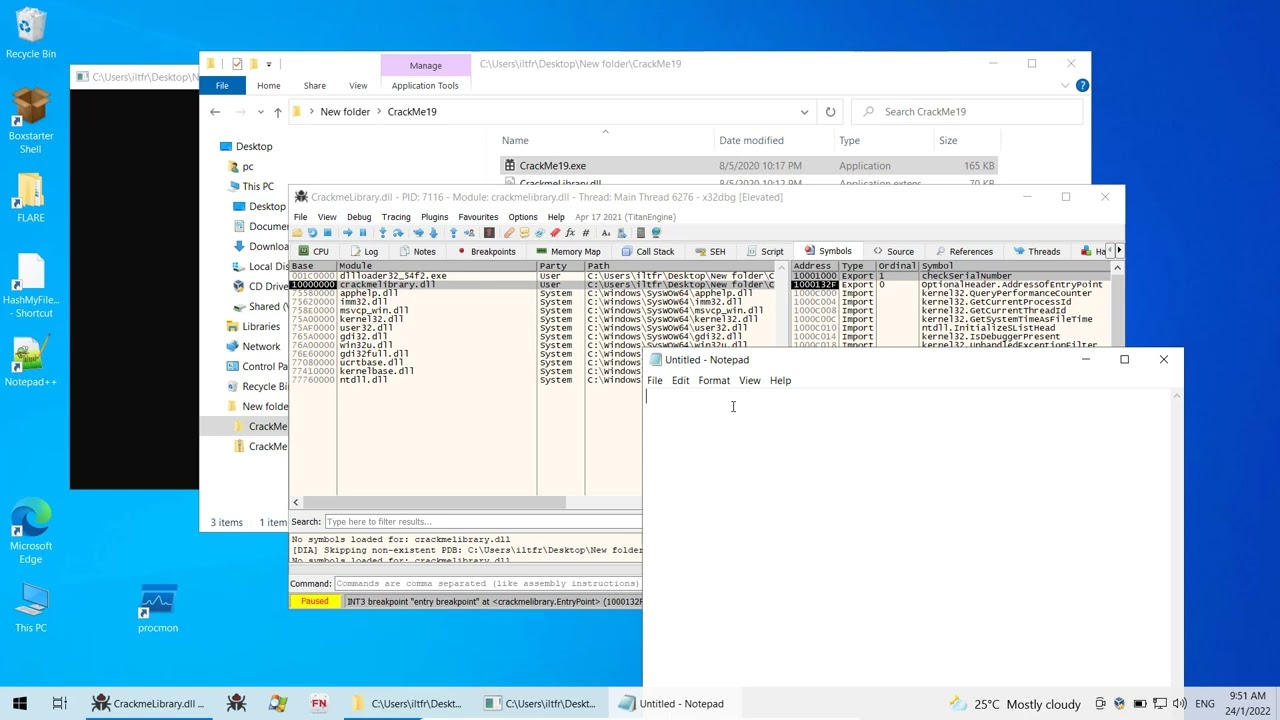Click the x32dbg command input field
This screenshot has width=1280, height=720.
point(488,584)
